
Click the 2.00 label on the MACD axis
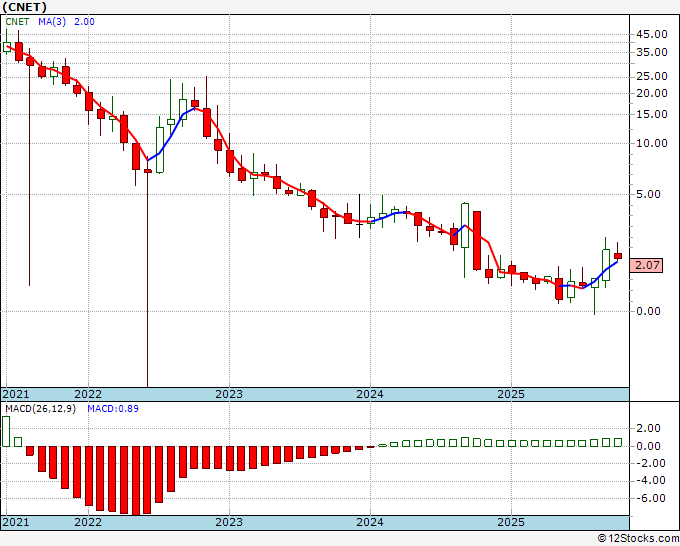pos(648,428)
